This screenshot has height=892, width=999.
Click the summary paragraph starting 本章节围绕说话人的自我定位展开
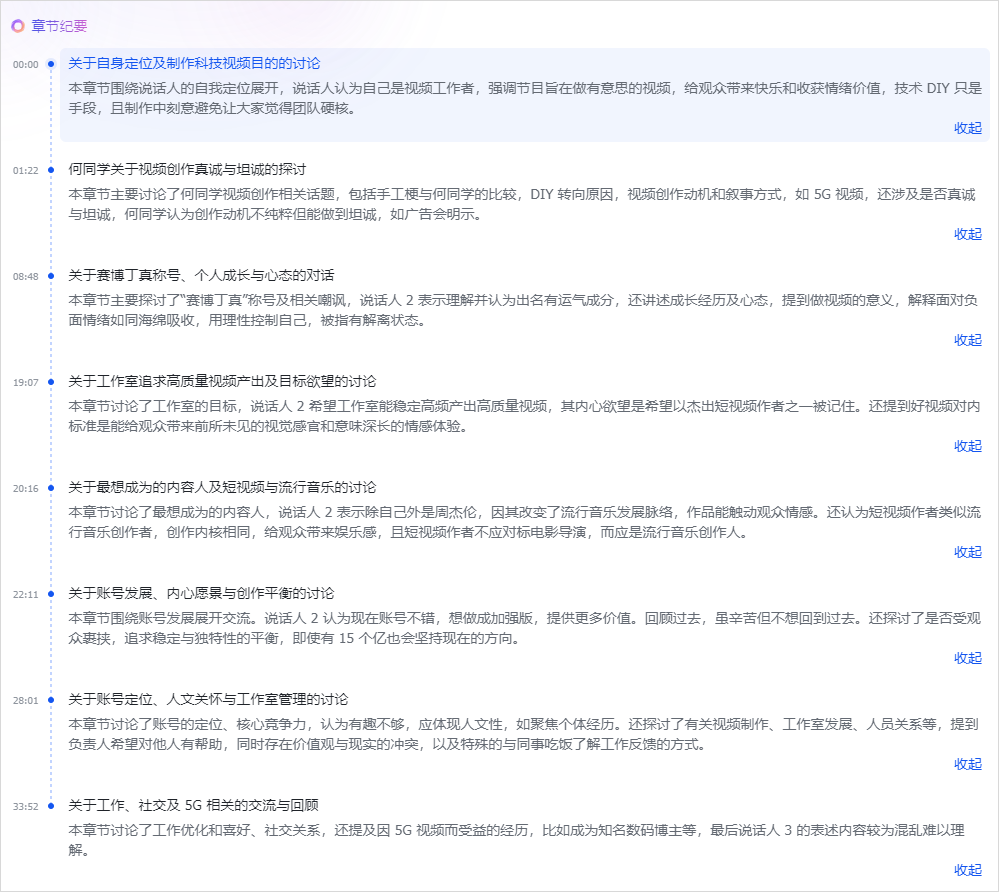pos(525,98)
